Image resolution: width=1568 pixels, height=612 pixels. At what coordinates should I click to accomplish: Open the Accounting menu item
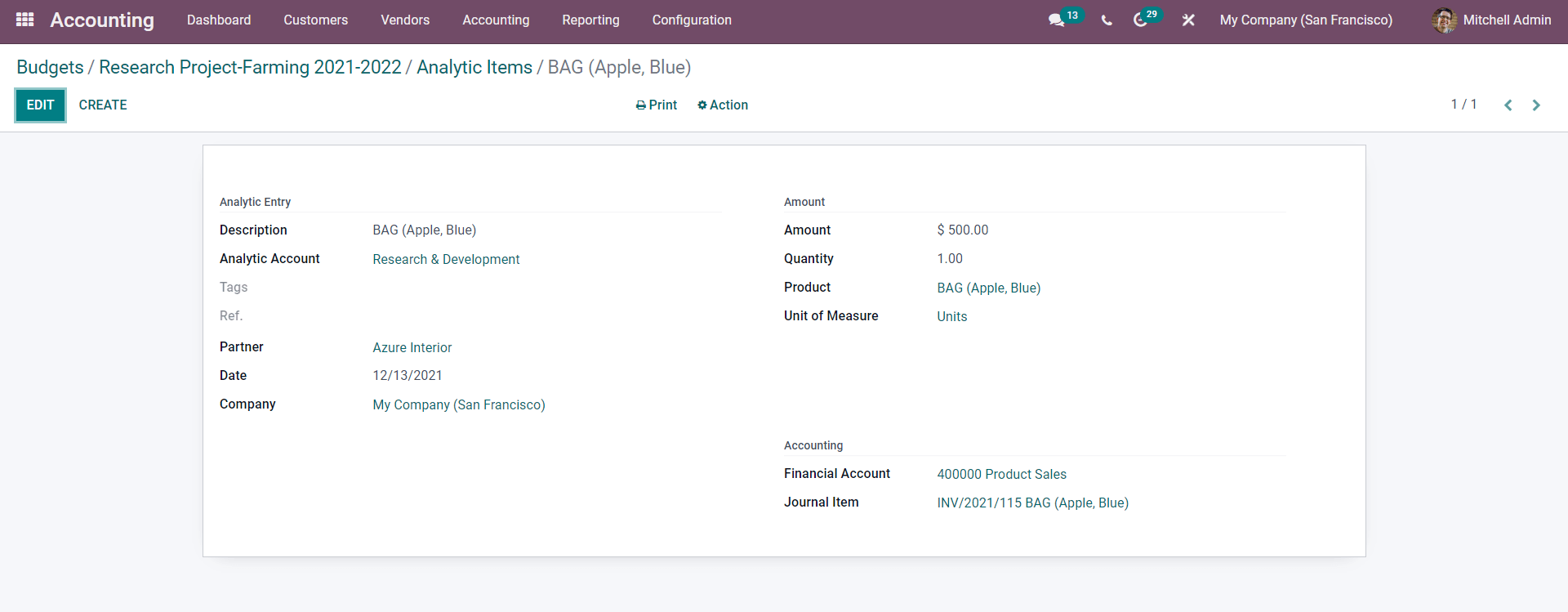[496, 20]
